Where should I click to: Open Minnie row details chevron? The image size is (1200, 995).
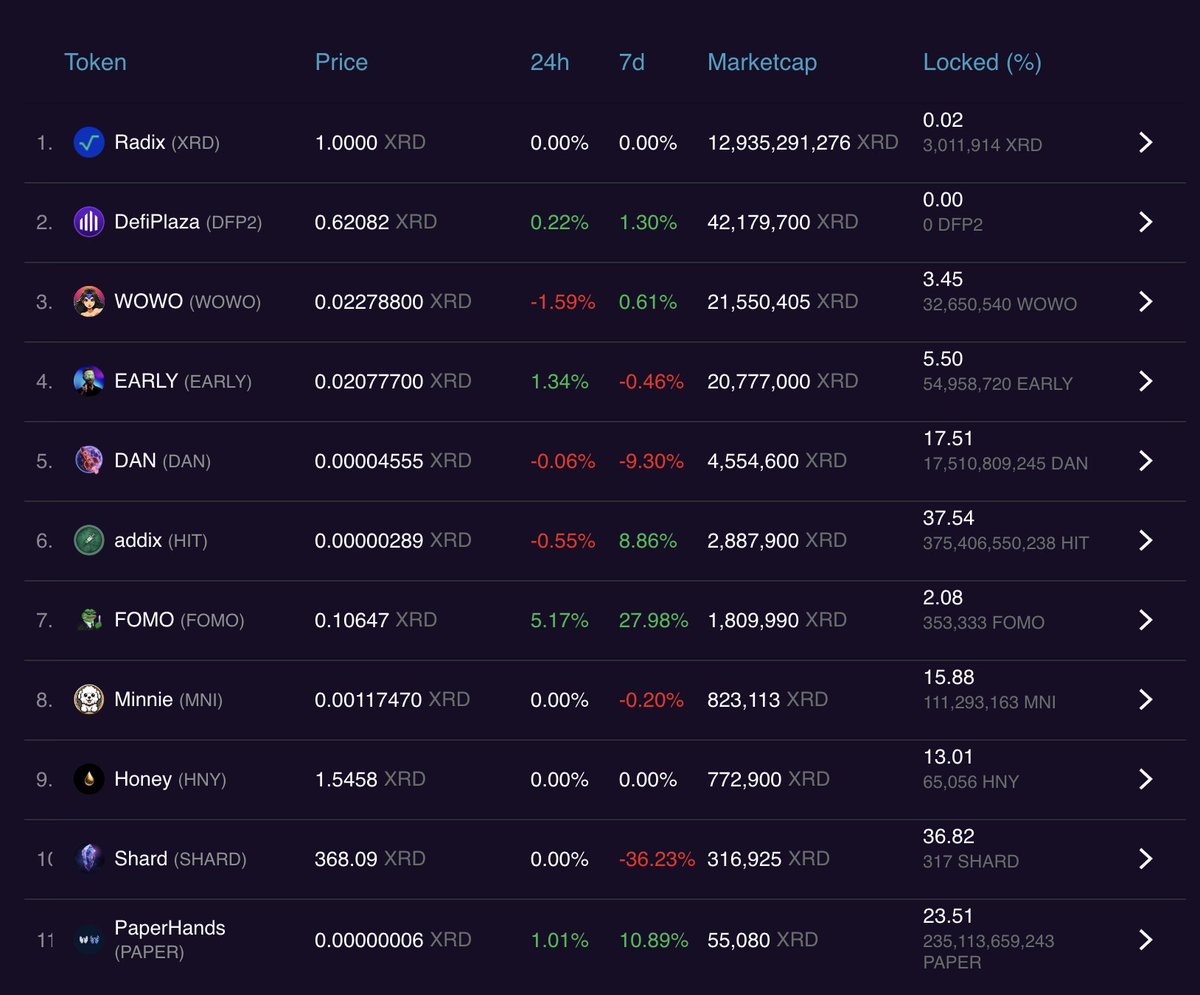pyautogui.click(x=1146, y=699)
